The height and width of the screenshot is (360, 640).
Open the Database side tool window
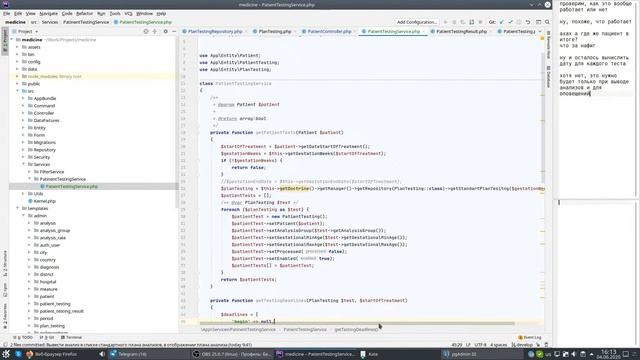tap(548, 77)
